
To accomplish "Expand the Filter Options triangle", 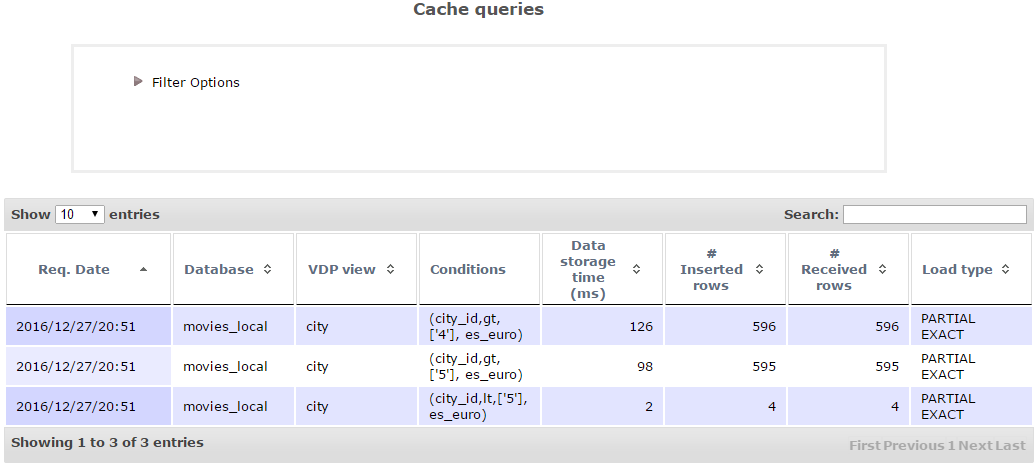I will (x=138, y=81).
